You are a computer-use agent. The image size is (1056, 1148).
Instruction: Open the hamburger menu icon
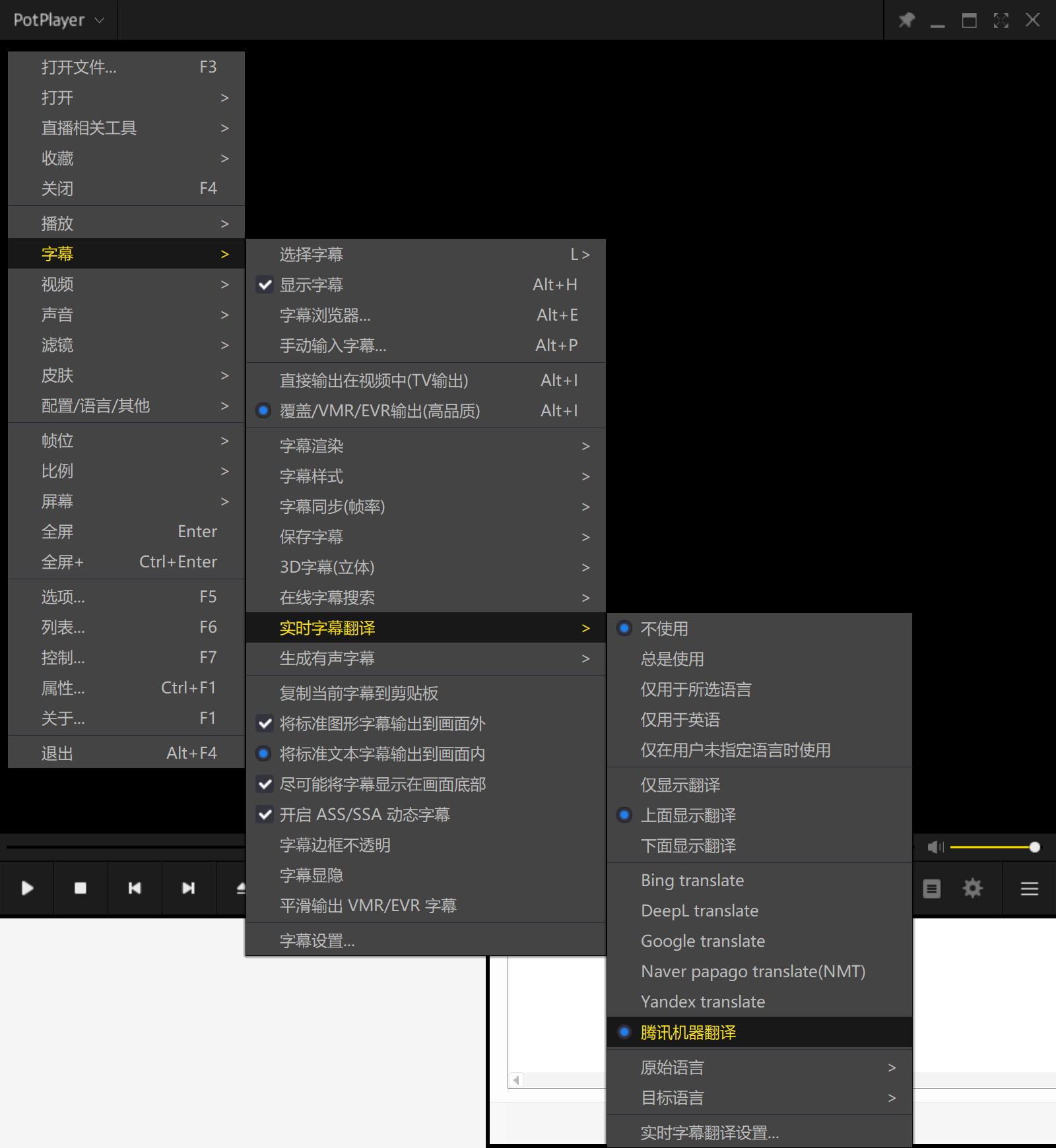pos(1030,889)
